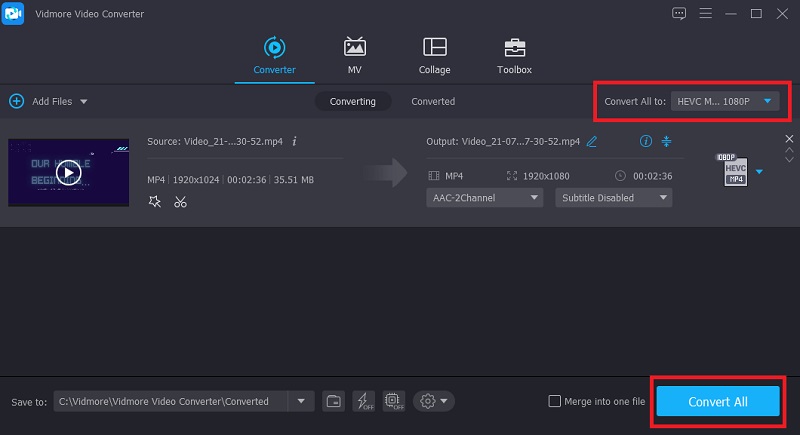This screenshot has width=800, height=435.
Task: Show source file info icon
Action: [x=295, y=141]
